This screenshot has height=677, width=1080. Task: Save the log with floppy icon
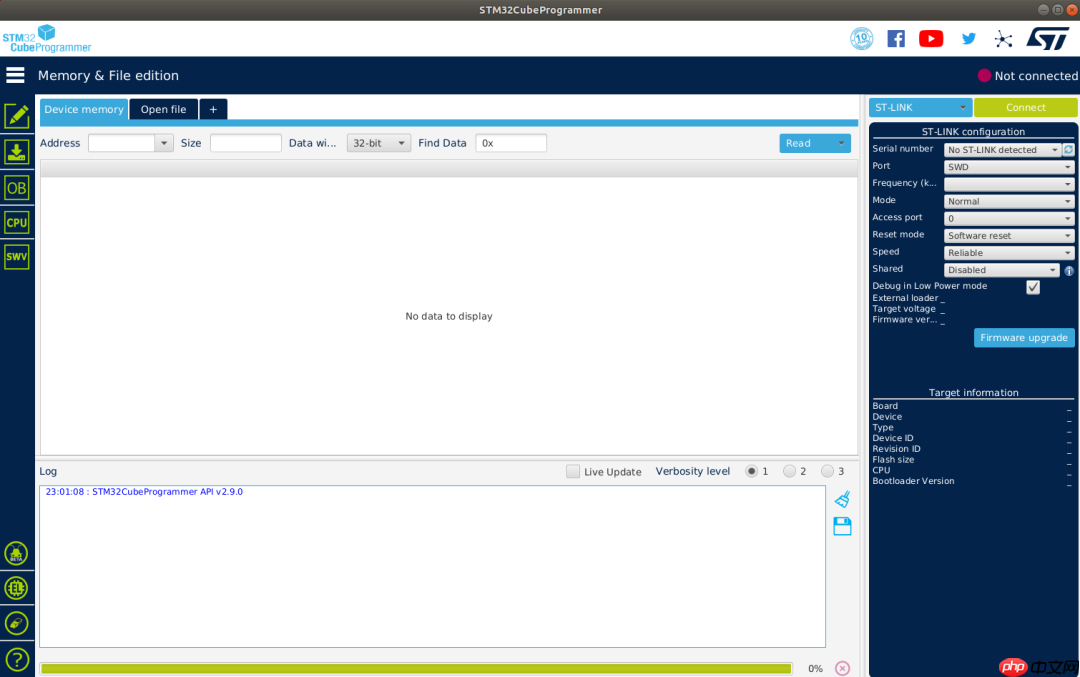[842, 526]
